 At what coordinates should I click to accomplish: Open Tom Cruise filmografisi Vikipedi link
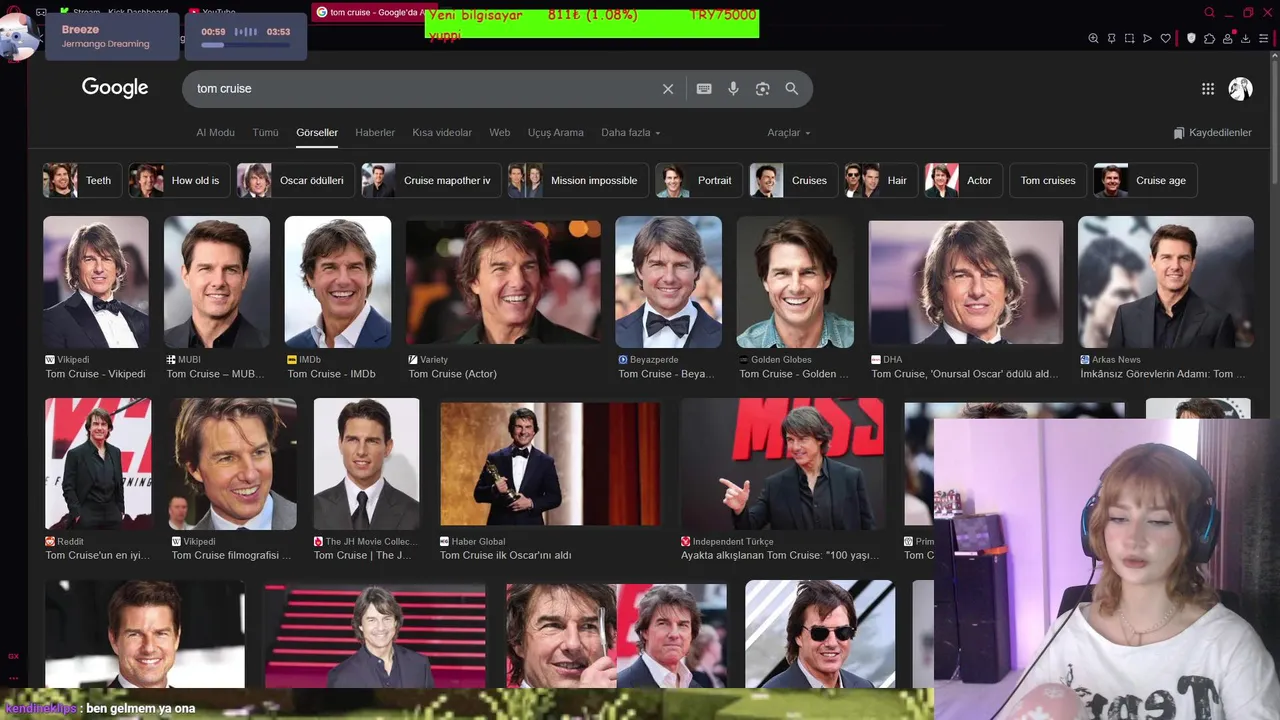pos(229,555)
